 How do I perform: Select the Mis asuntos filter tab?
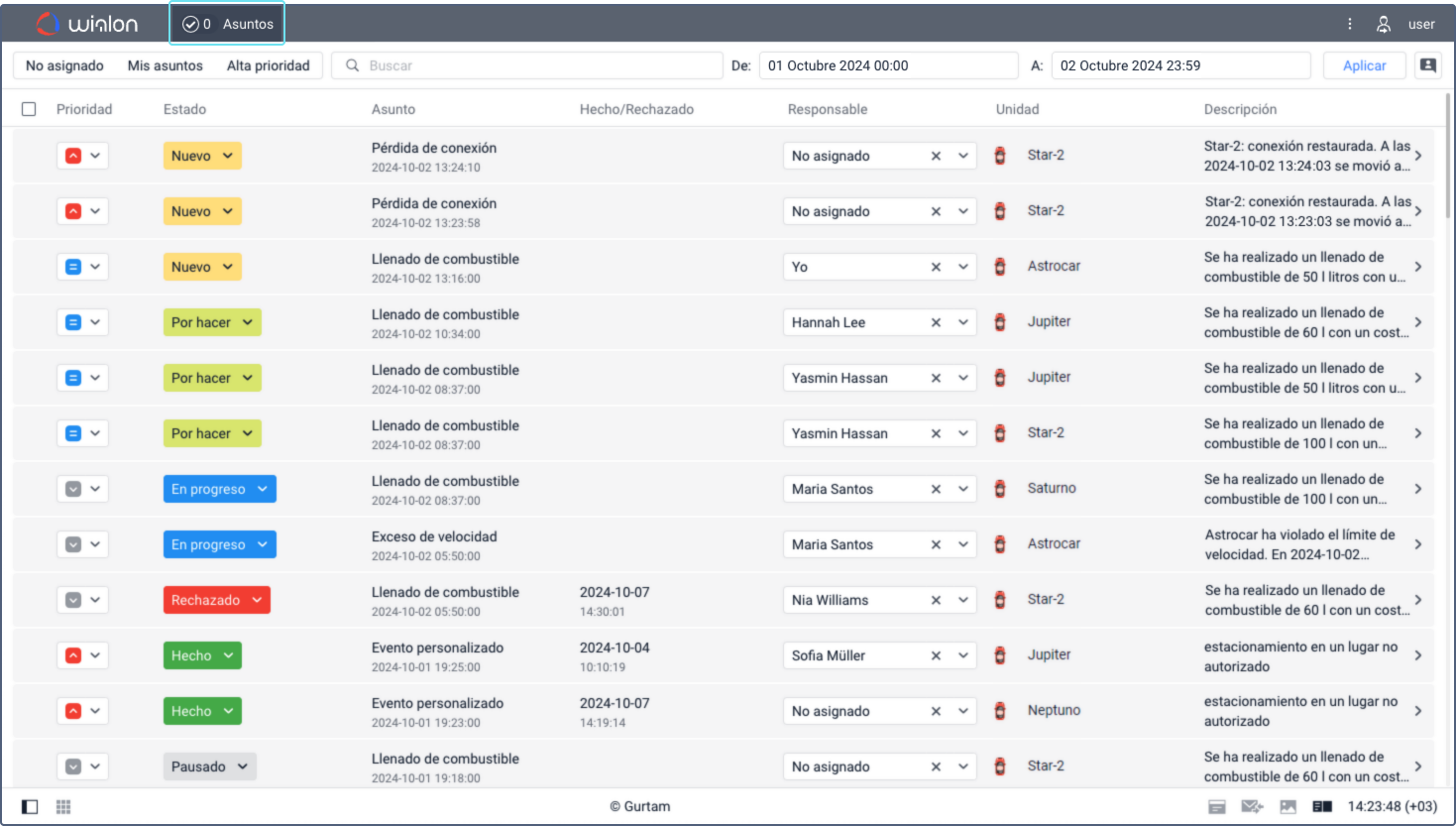point(166,65)
